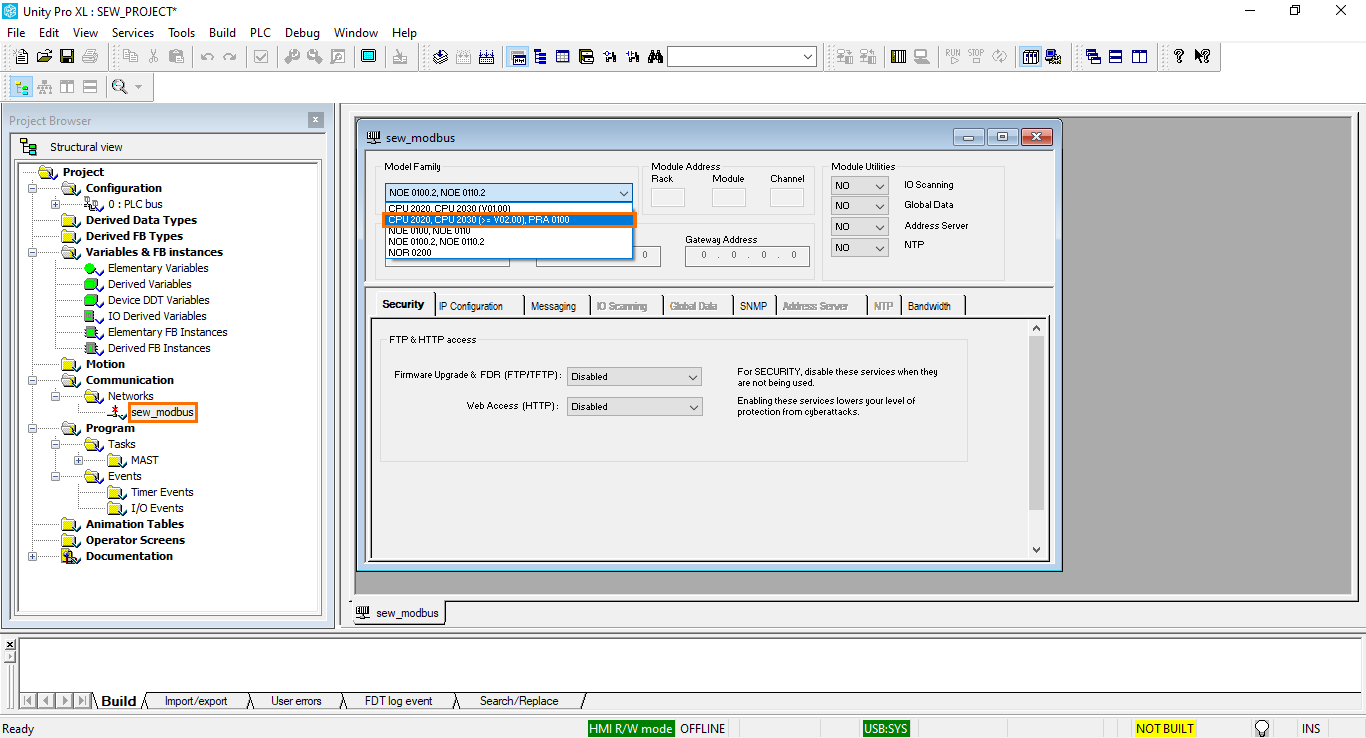Expand the 0 : PLC bus node

click(56, 204)
